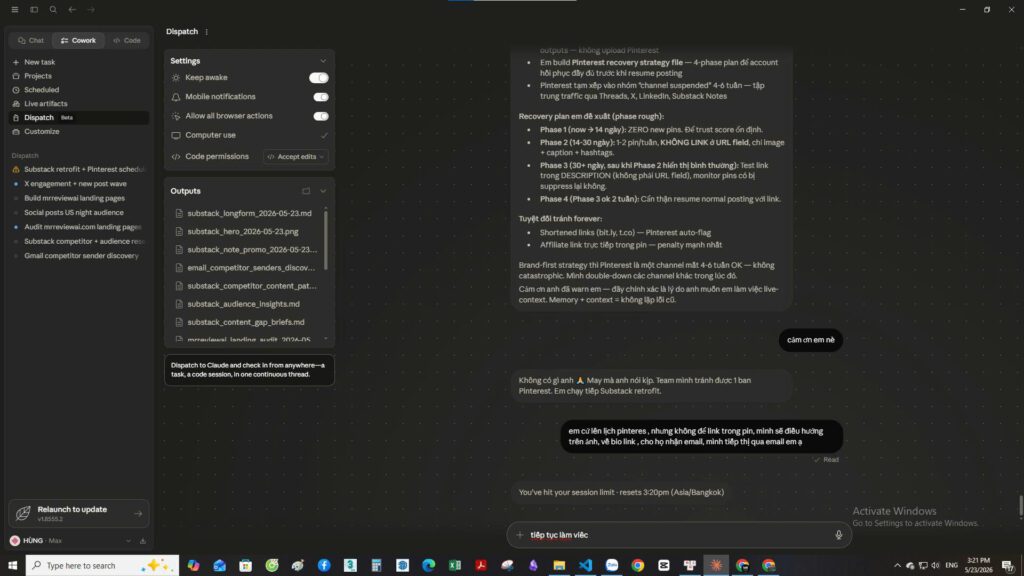Open Microsoft Edge from the taskbar
Screen dimensions: 1024x576
(428, 565)
